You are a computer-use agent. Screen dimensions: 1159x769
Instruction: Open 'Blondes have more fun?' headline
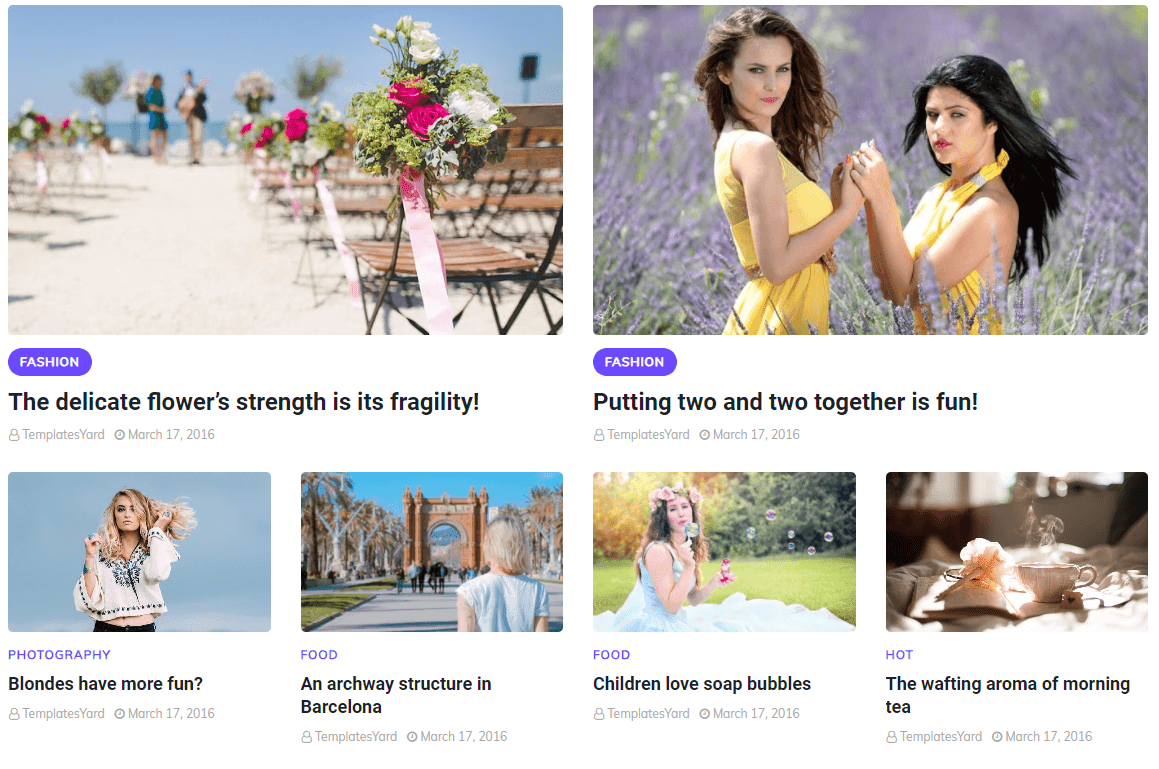click(x=106, y=684)
